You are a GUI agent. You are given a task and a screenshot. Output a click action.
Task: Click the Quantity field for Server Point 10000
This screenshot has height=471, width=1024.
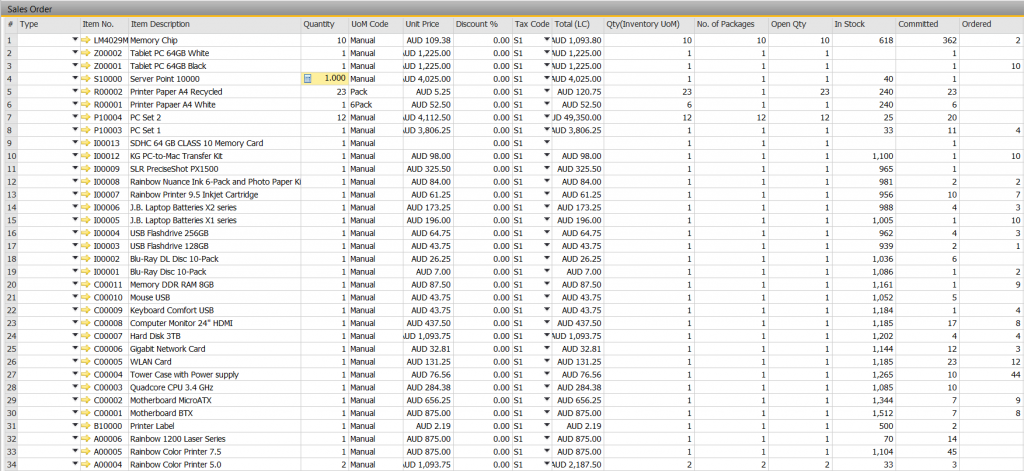330,78
